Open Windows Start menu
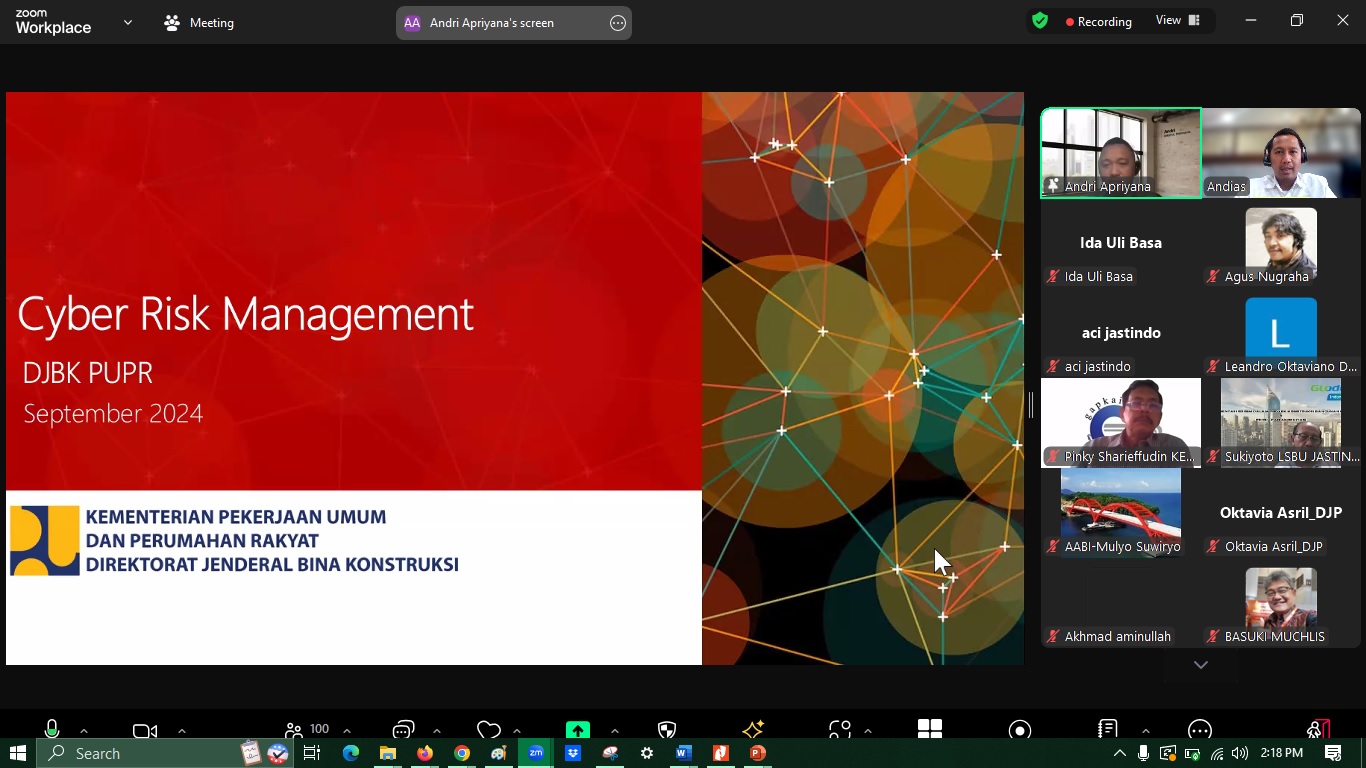 tap(17, 753)
